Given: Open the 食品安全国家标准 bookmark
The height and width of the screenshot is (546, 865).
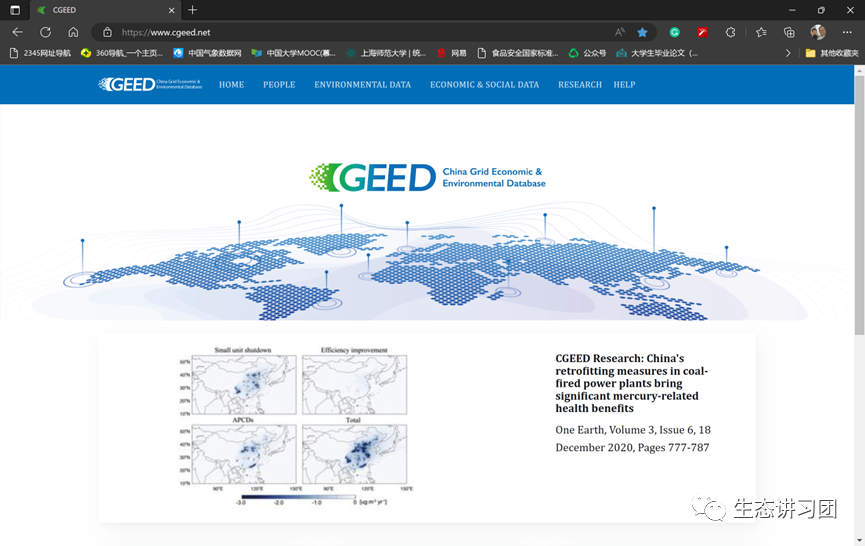Looking at the screenshot, I should pos(517,53).
